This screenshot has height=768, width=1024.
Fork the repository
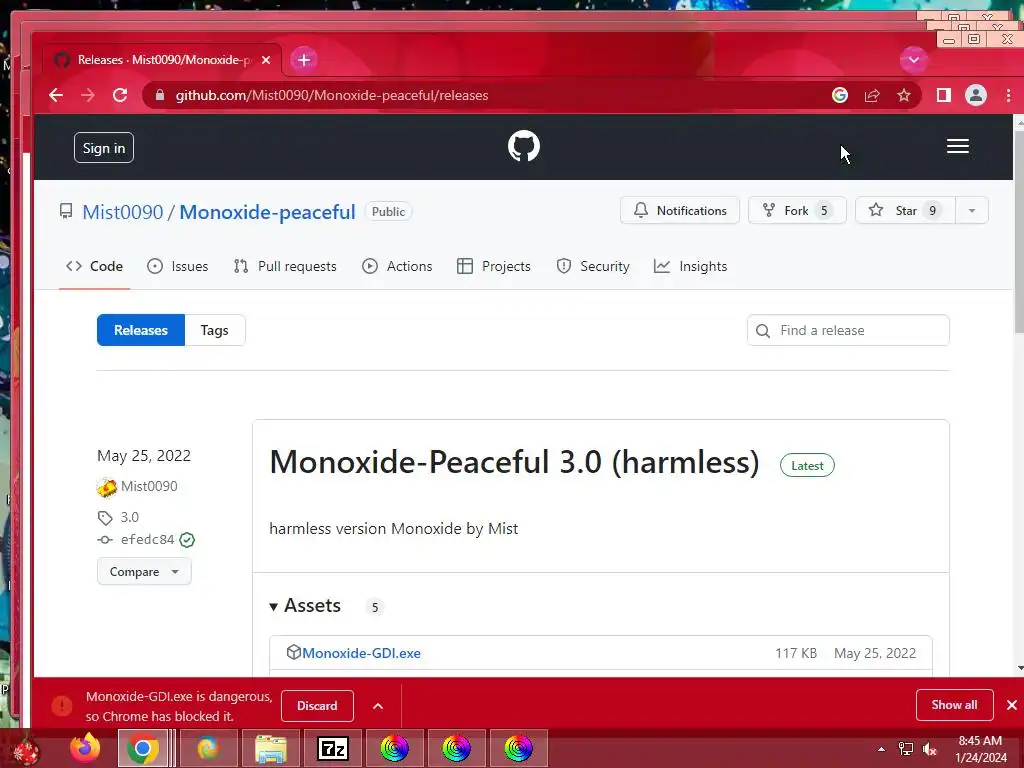[797, 210]
